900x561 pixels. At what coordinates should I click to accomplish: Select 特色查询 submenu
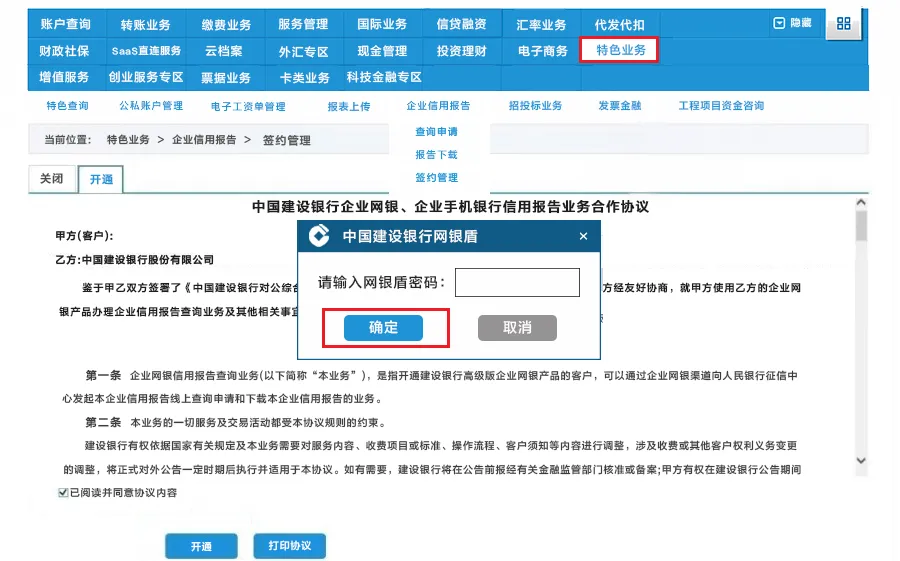[x=67, y=106]
